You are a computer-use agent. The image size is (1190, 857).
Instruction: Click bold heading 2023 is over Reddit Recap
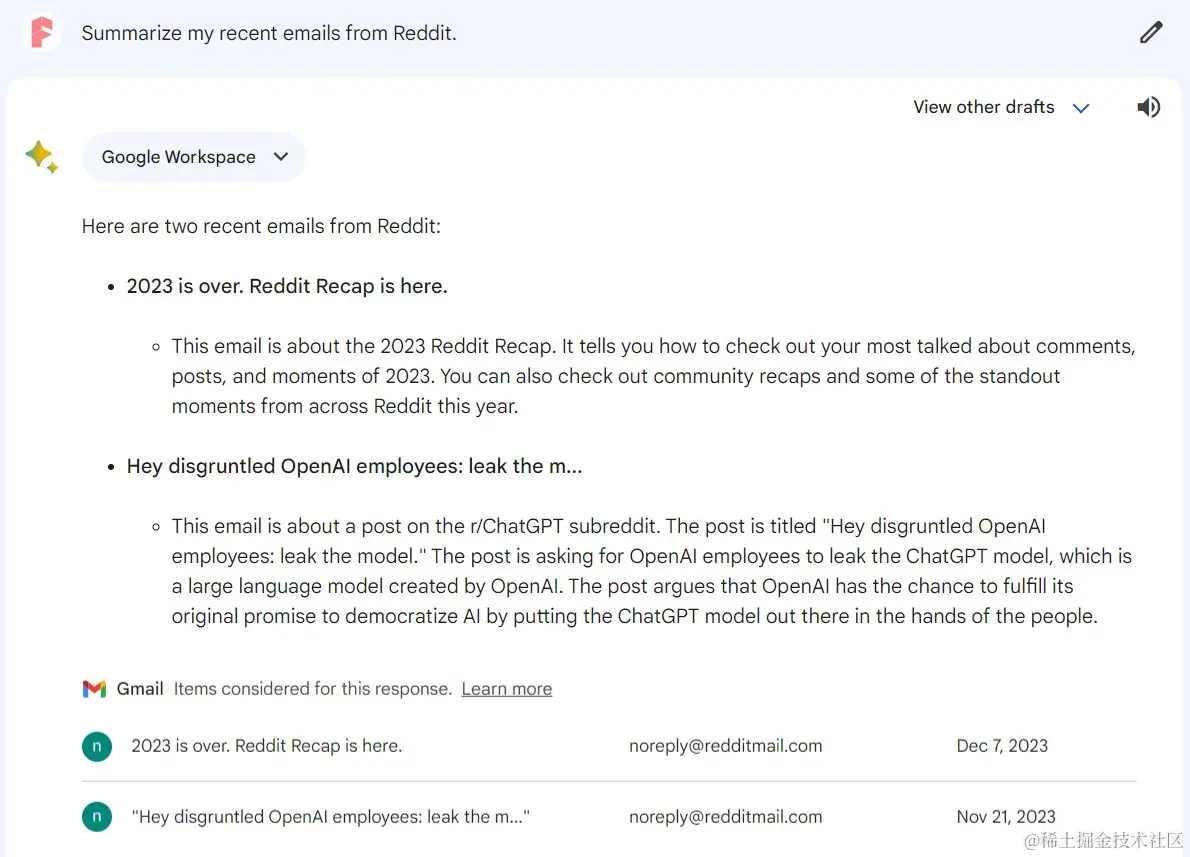pyautogui.click(x=287, y=286)
